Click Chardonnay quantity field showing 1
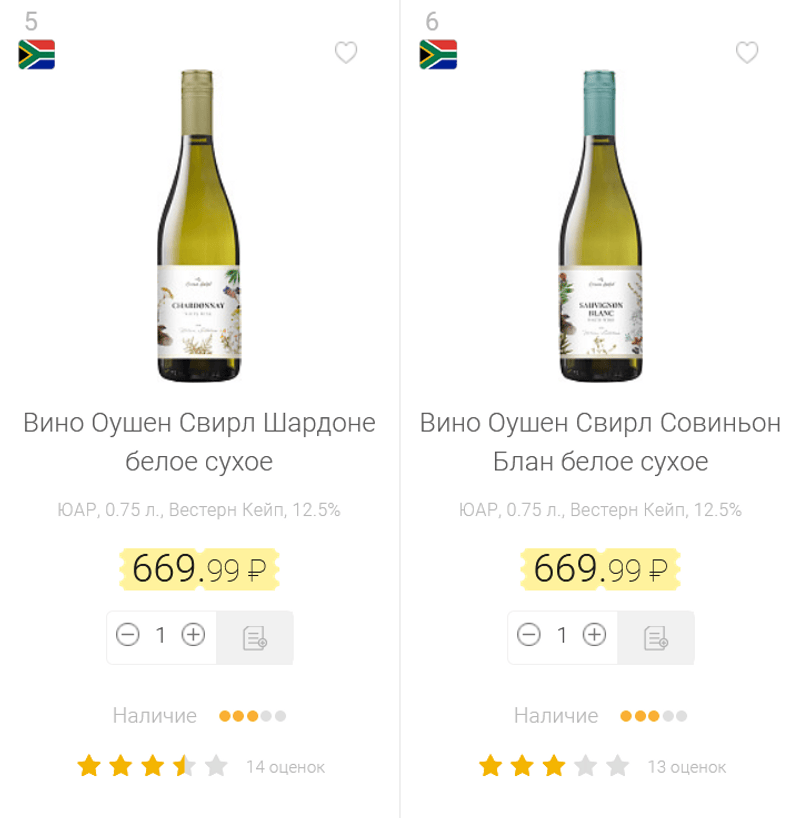 pyautogui.click(x=160, y=635)
